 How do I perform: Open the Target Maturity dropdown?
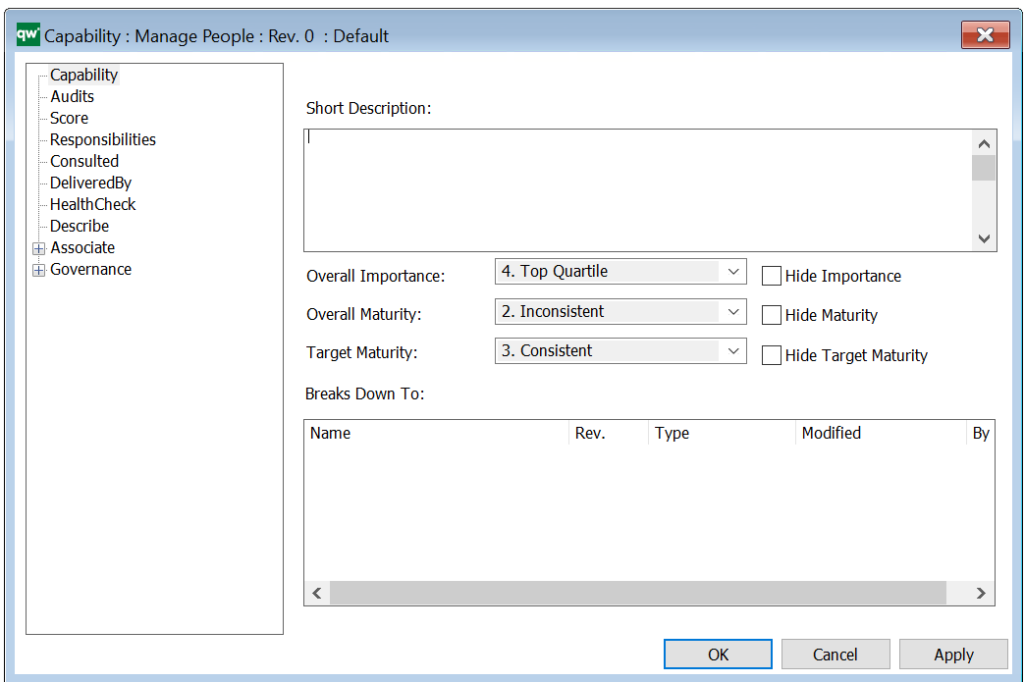[620, 351]
